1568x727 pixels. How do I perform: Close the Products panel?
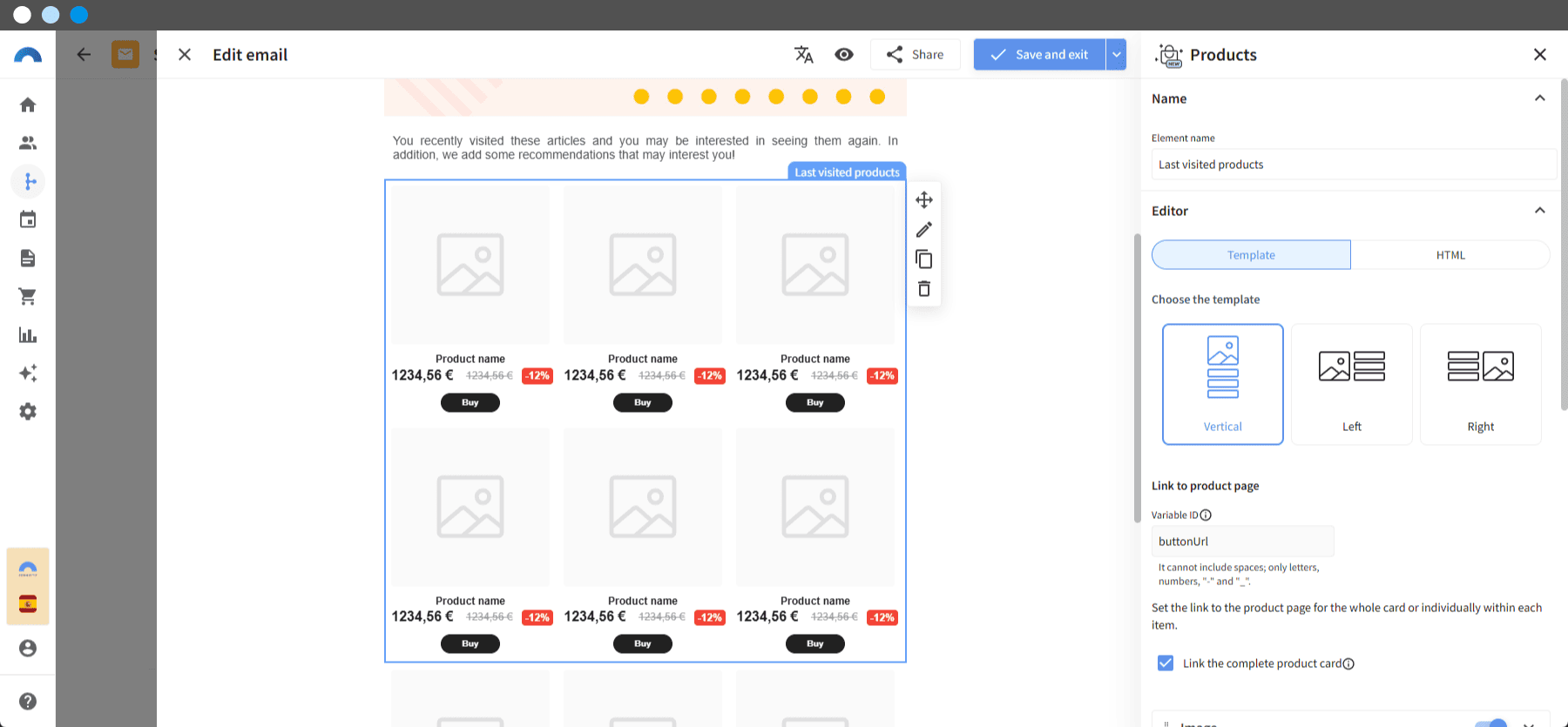(x=1540, y=55)
